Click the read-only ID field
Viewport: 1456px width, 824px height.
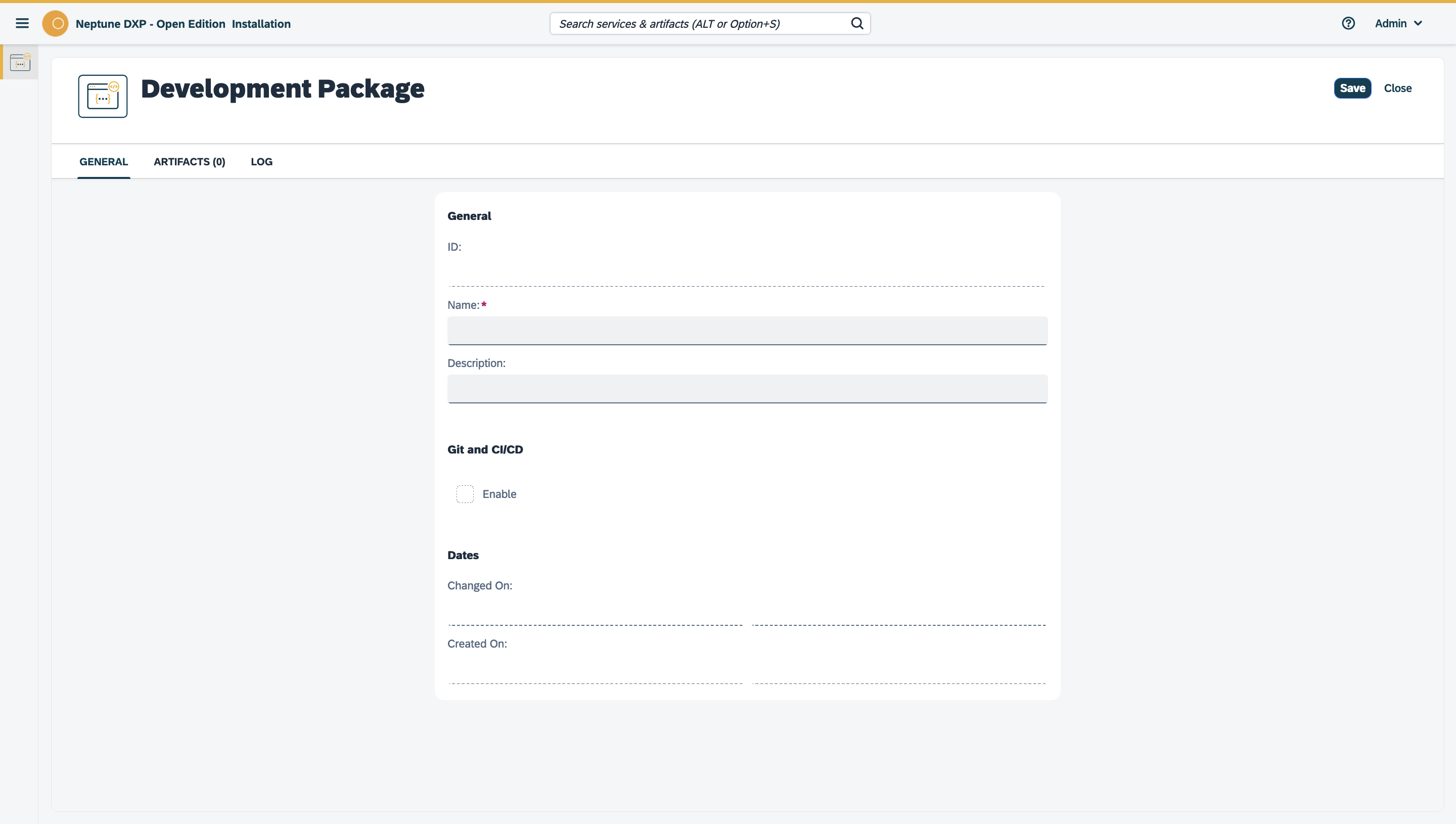pyautogui.click(x=747, y=273)
